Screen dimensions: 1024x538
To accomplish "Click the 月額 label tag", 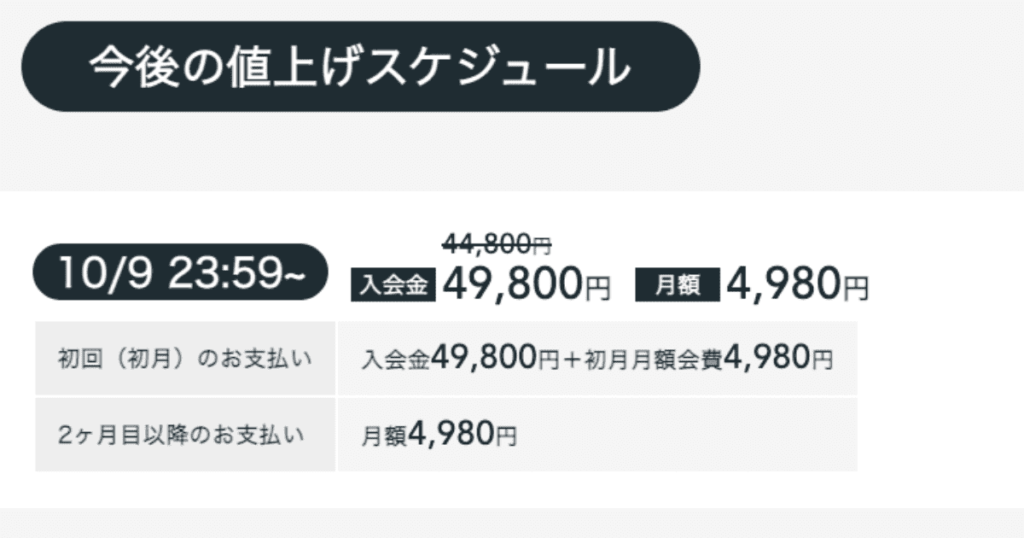I will (x=677, y=285).
